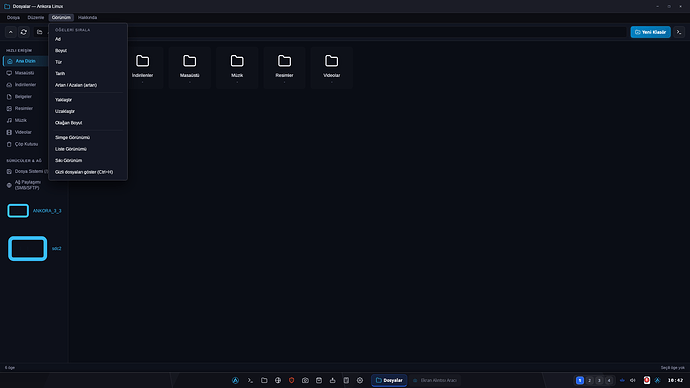Switch to Ekran Alıntısı Aracı taskbar window
This screenshot has height=388, width=690.
pyautogui.click(x=435, y=381)
